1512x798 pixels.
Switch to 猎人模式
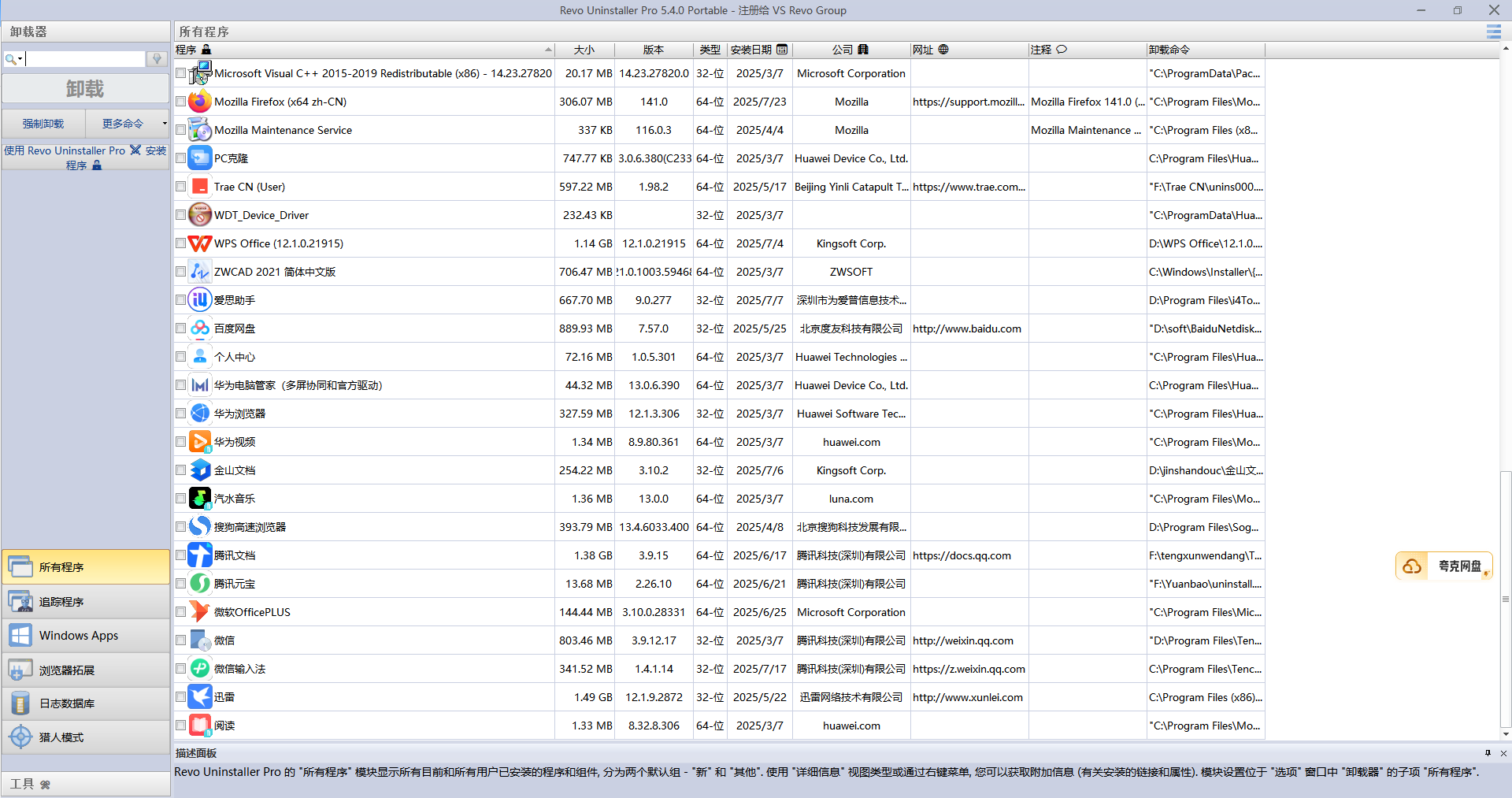point(86,737)
